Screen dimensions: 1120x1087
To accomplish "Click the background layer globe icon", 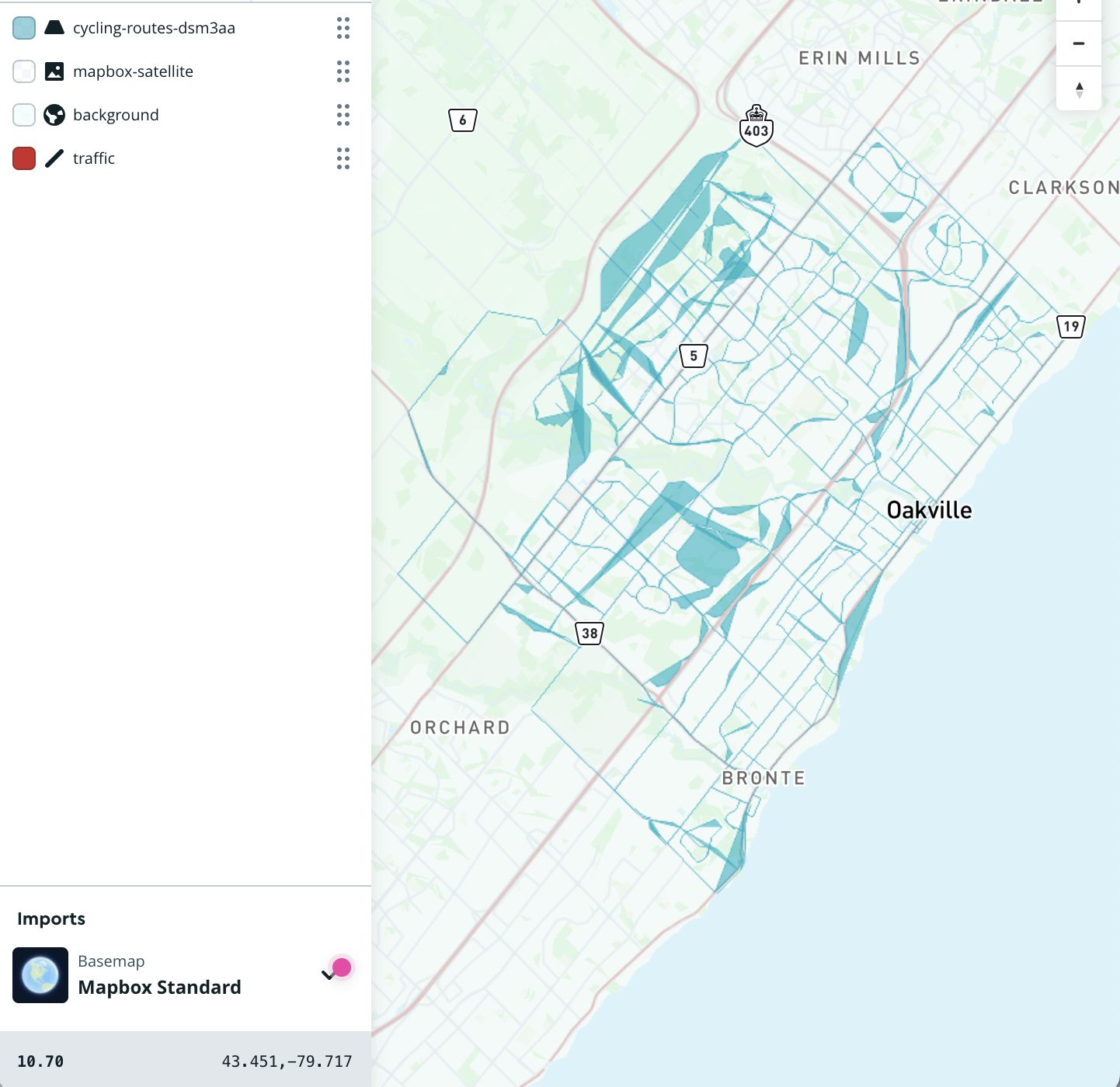I will [54, 115].
